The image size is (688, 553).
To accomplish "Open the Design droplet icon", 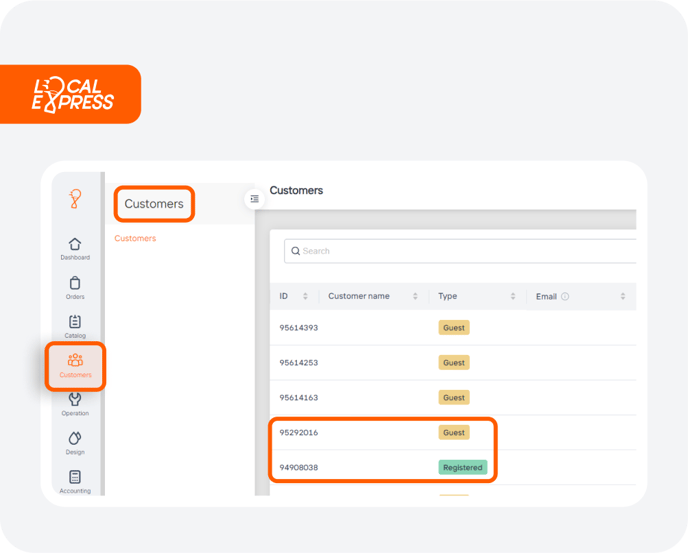I will pyautogui.click(x=75, y=443).
